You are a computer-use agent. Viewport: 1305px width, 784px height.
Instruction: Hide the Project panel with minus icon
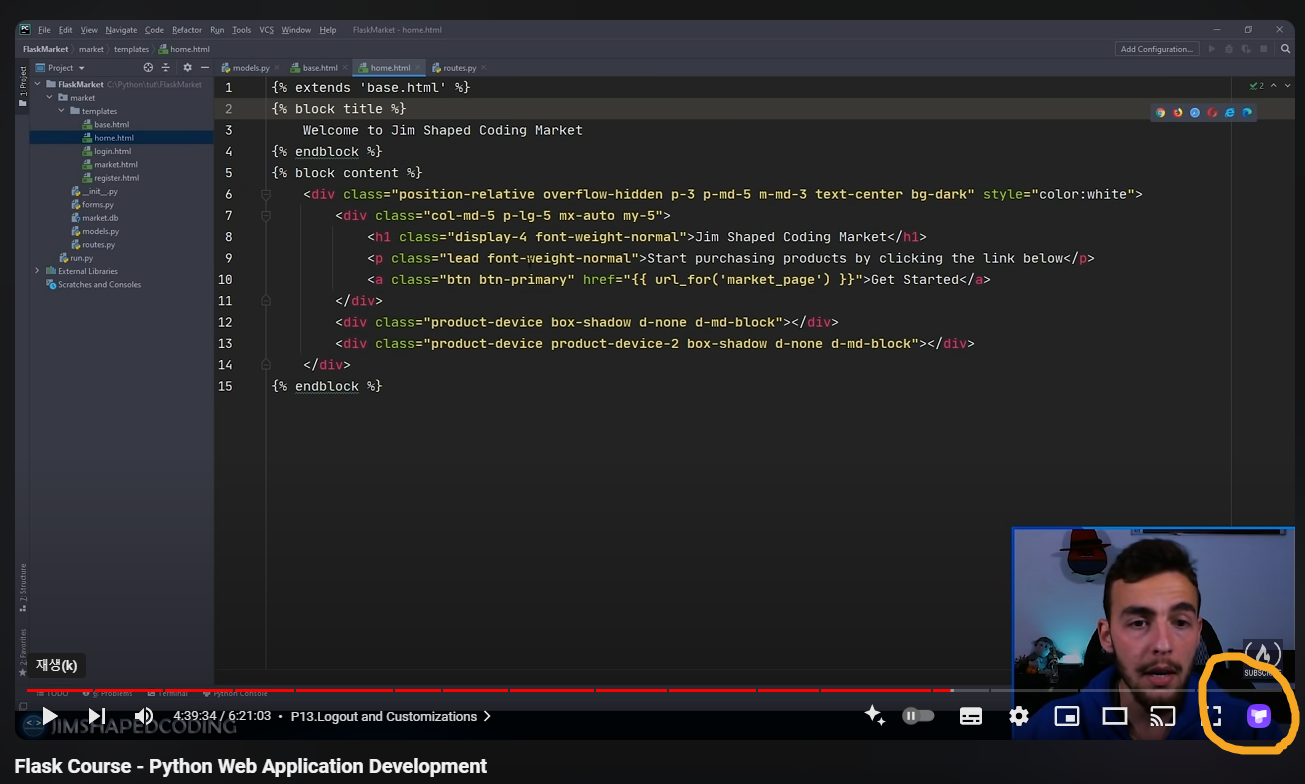(x=205, y=68)
